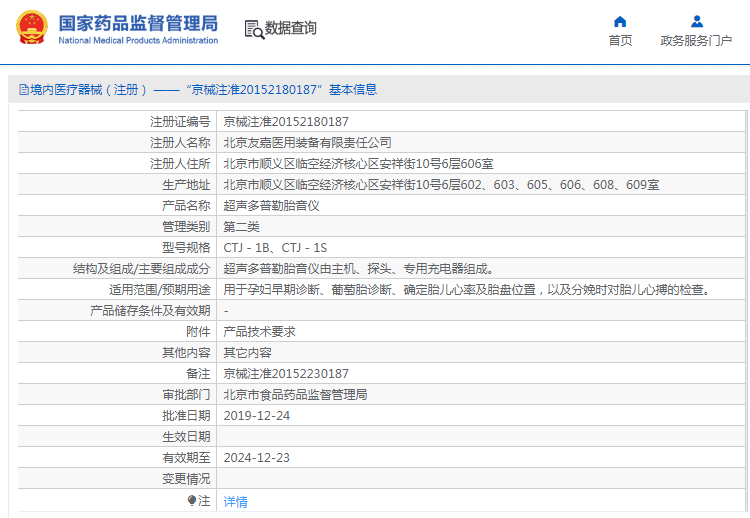Click the lightbulb 注 icon

[192, 501]
